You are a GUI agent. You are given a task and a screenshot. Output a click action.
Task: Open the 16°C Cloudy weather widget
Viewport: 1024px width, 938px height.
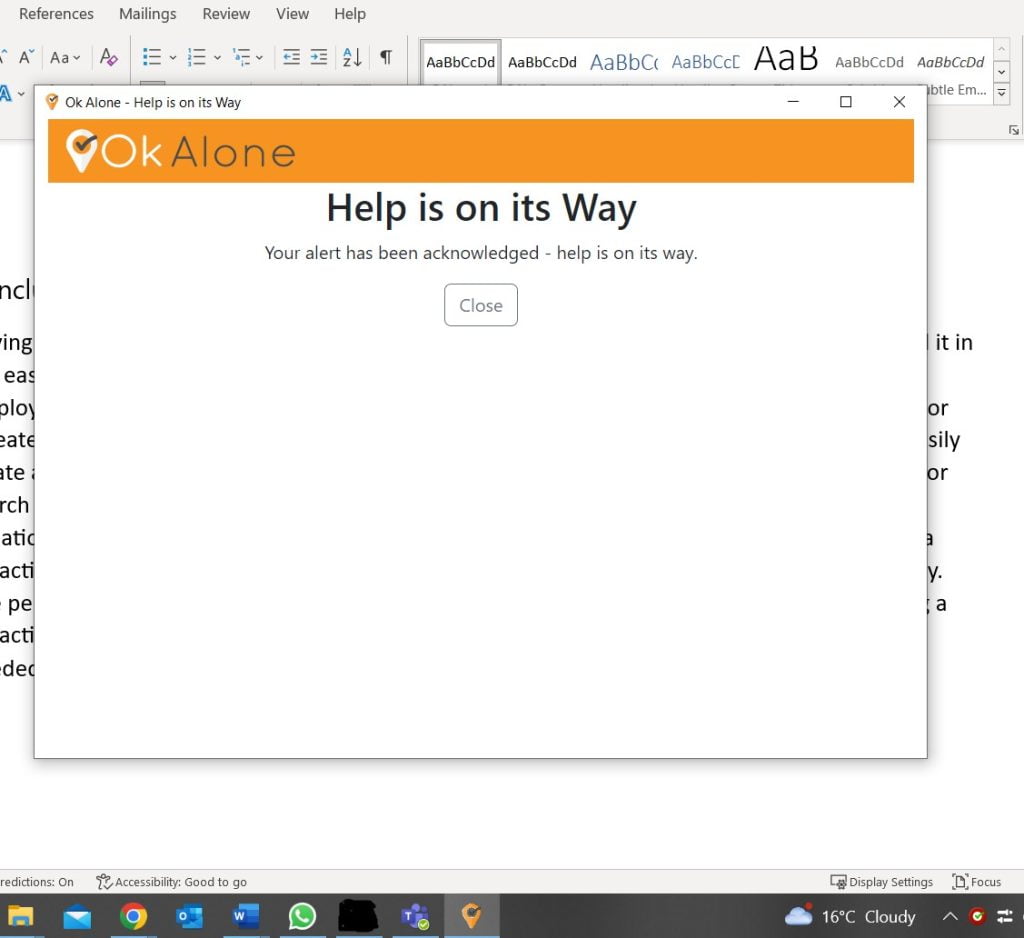850,916
